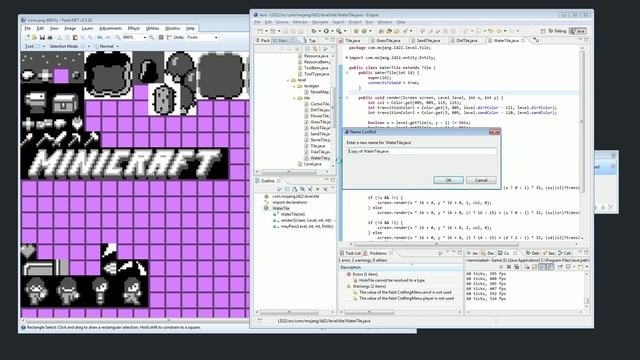Toggle the pixel grid icon in Paint.NET
Image resolution: width=640 pixels, height=360 pixels.
[x=161, y=37]
